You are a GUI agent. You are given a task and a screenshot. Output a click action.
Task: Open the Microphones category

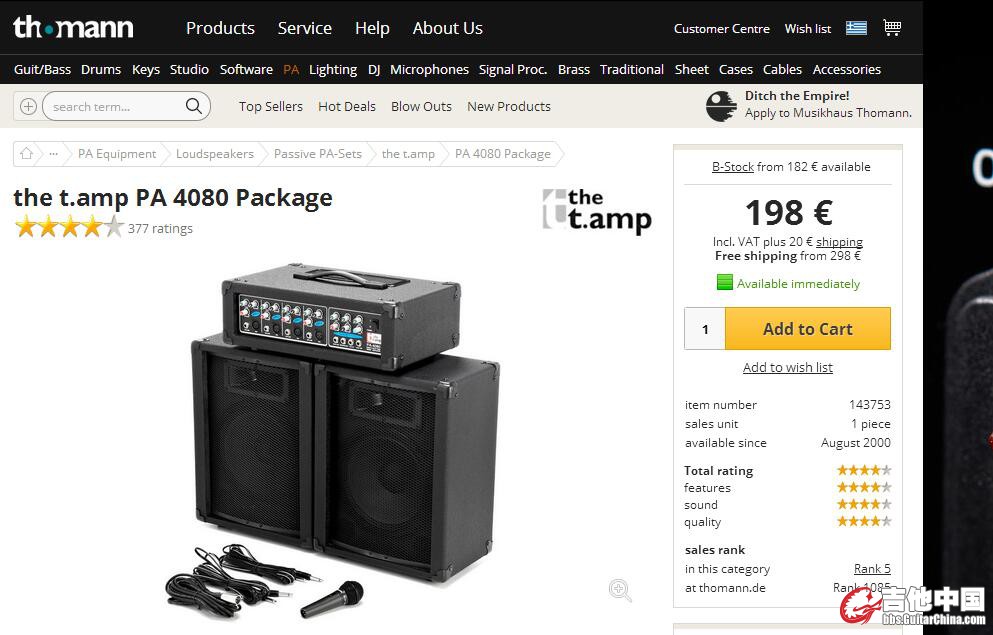(x=429, y=69)
